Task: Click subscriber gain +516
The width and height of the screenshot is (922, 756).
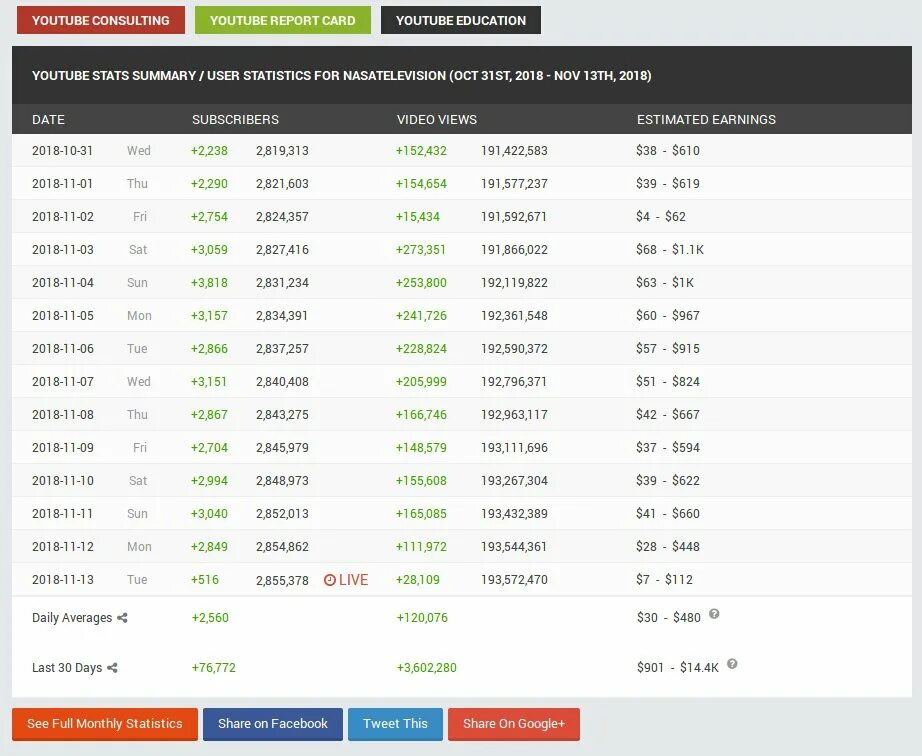Action: [204, 580]
